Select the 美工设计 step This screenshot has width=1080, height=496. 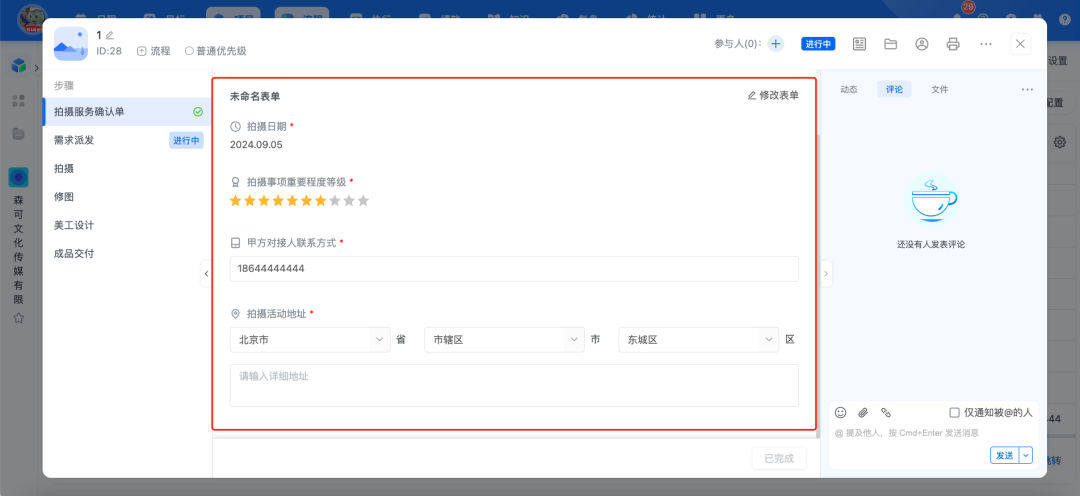[127, 225]
